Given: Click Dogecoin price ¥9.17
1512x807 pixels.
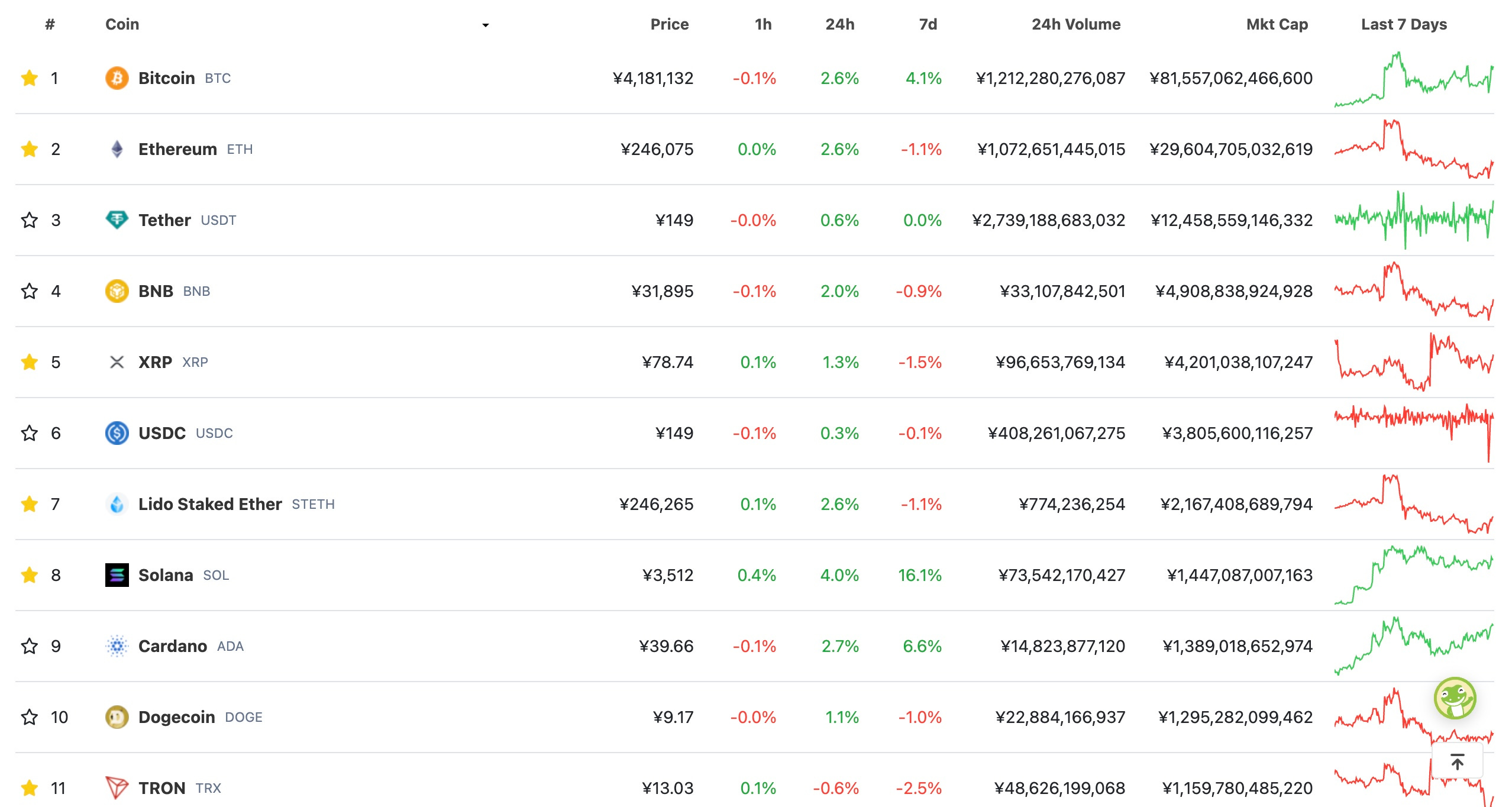Looking at the screenshot, I should (673, 717).
